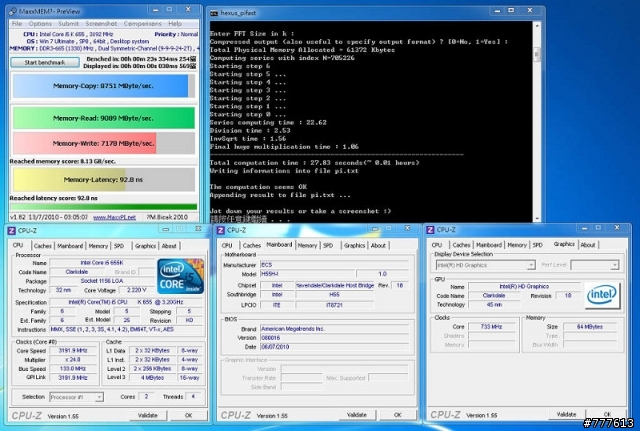Click OK in middle CPU-Z window
Viewport: 640px width, 431px height.
tap(398, 415)
